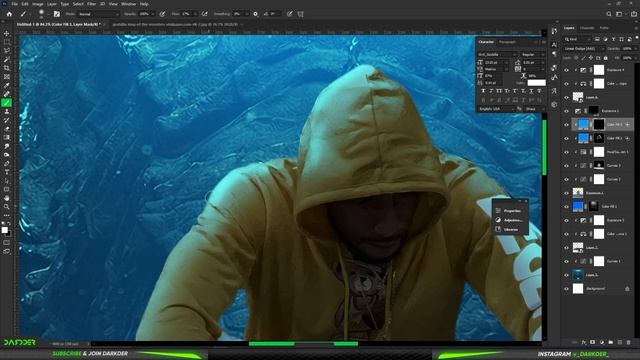Open Adjustments panel from popup
Viewport: 640px width, 360px height.
tap(509, 220)
